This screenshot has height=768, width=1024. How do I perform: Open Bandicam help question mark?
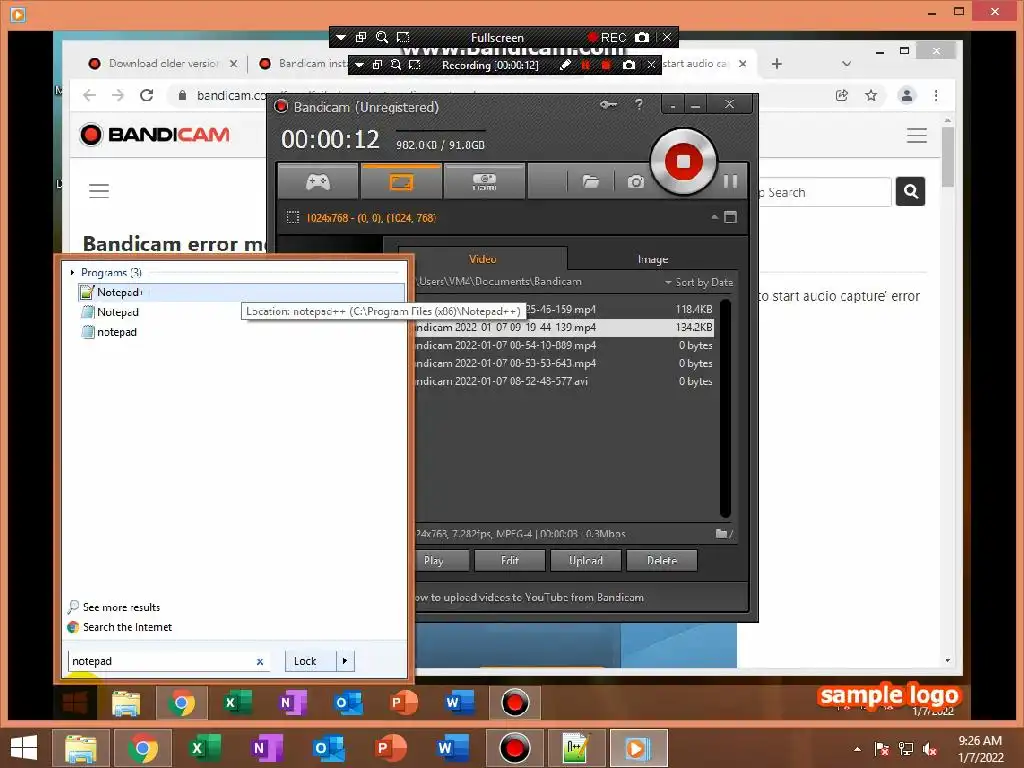click(639, 104)
